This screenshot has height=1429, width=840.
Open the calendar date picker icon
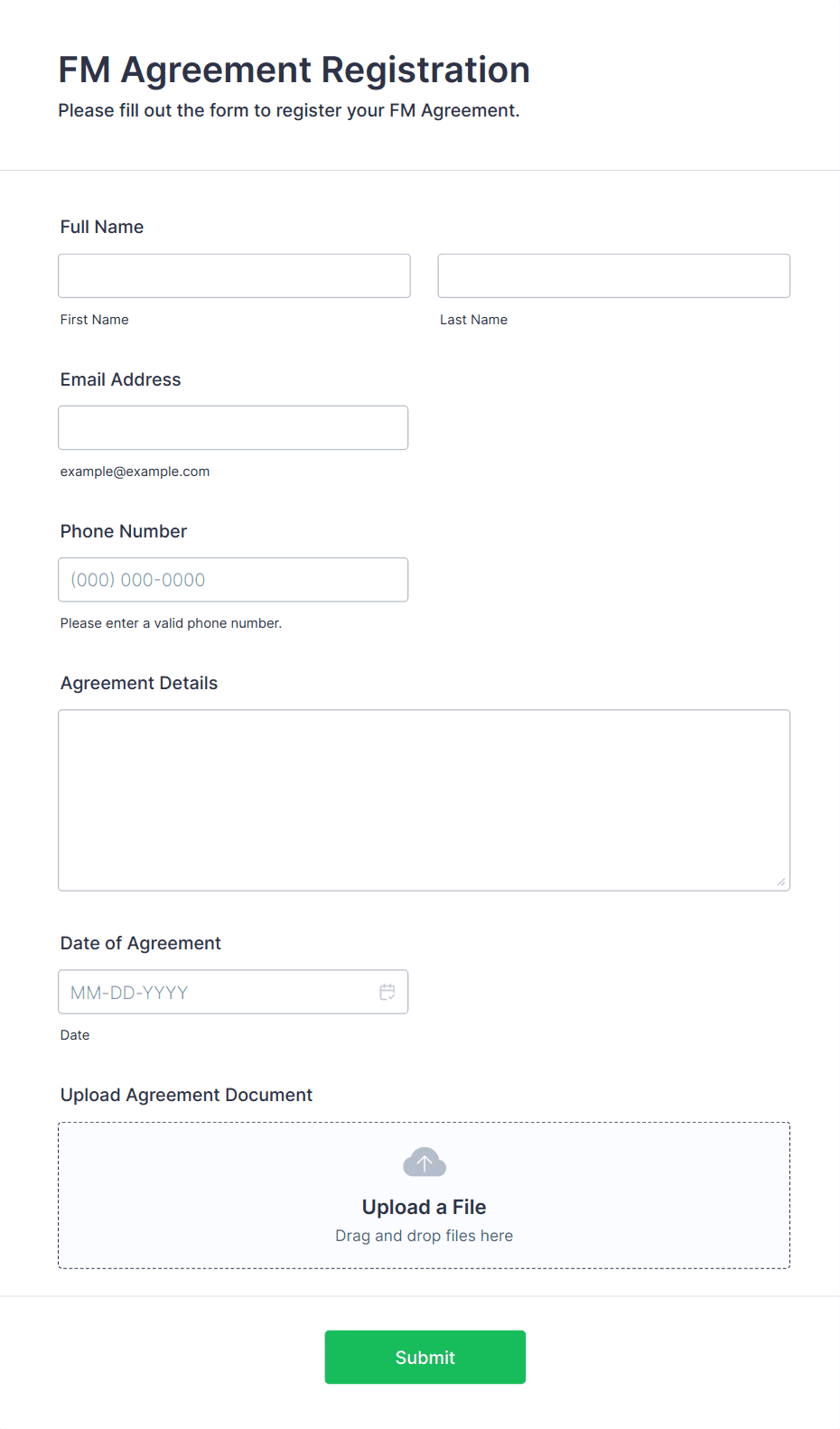387,992
